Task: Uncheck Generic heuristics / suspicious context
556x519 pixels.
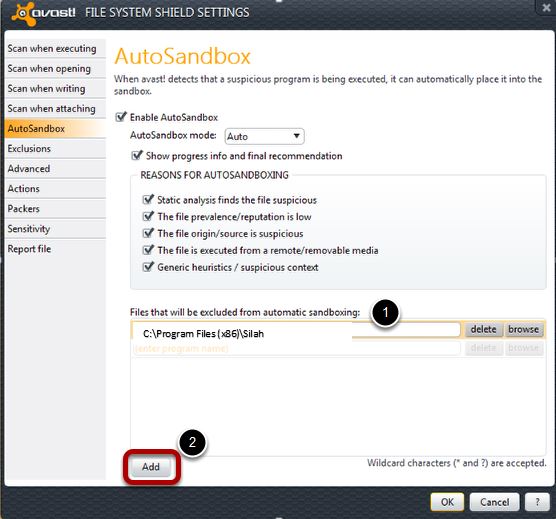Action: pyautogui.click(x=148, y=267)
